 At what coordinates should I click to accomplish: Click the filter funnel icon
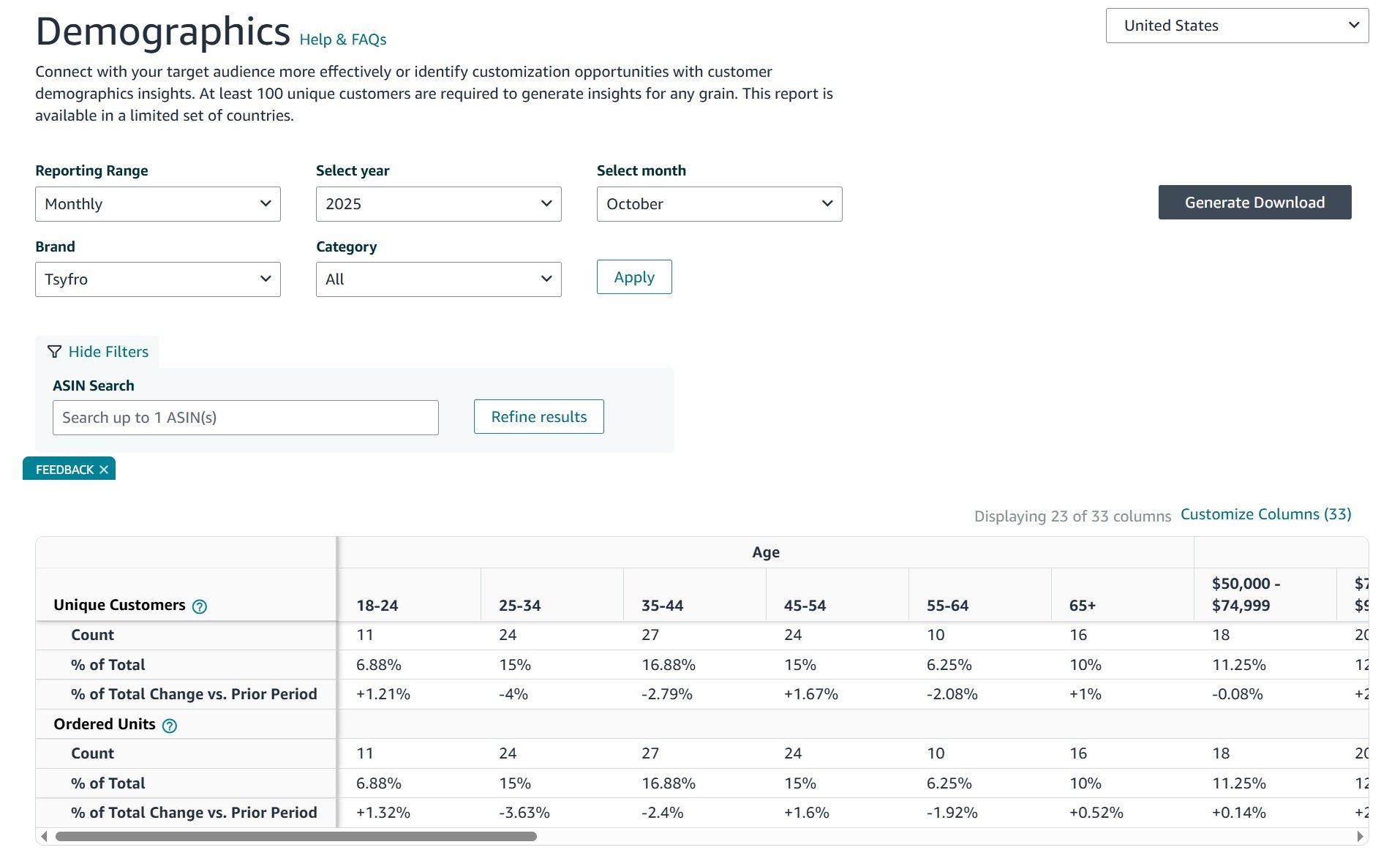coord(54,352)
